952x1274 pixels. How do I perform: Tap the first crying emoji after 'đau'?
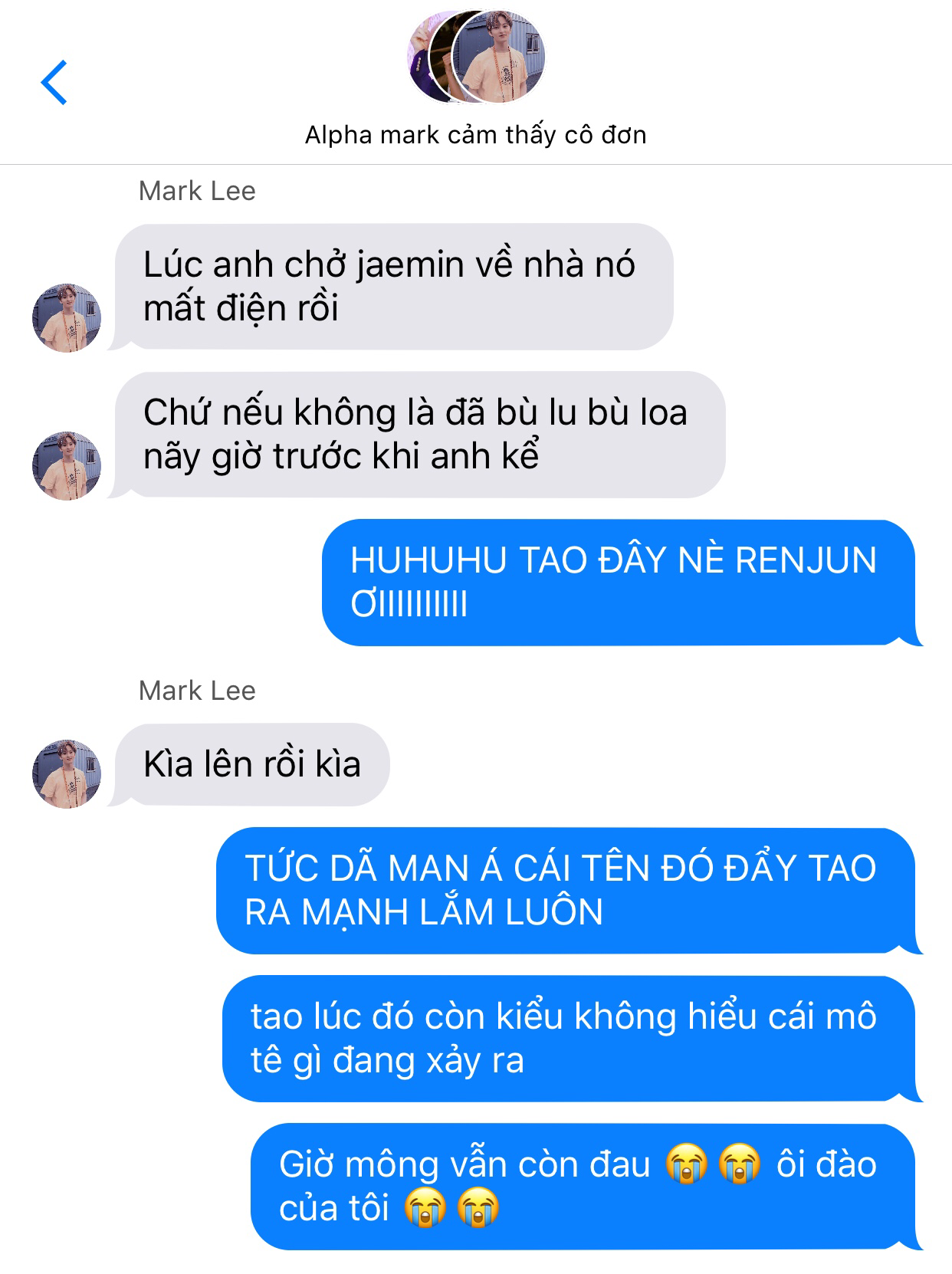(686, 1164)
